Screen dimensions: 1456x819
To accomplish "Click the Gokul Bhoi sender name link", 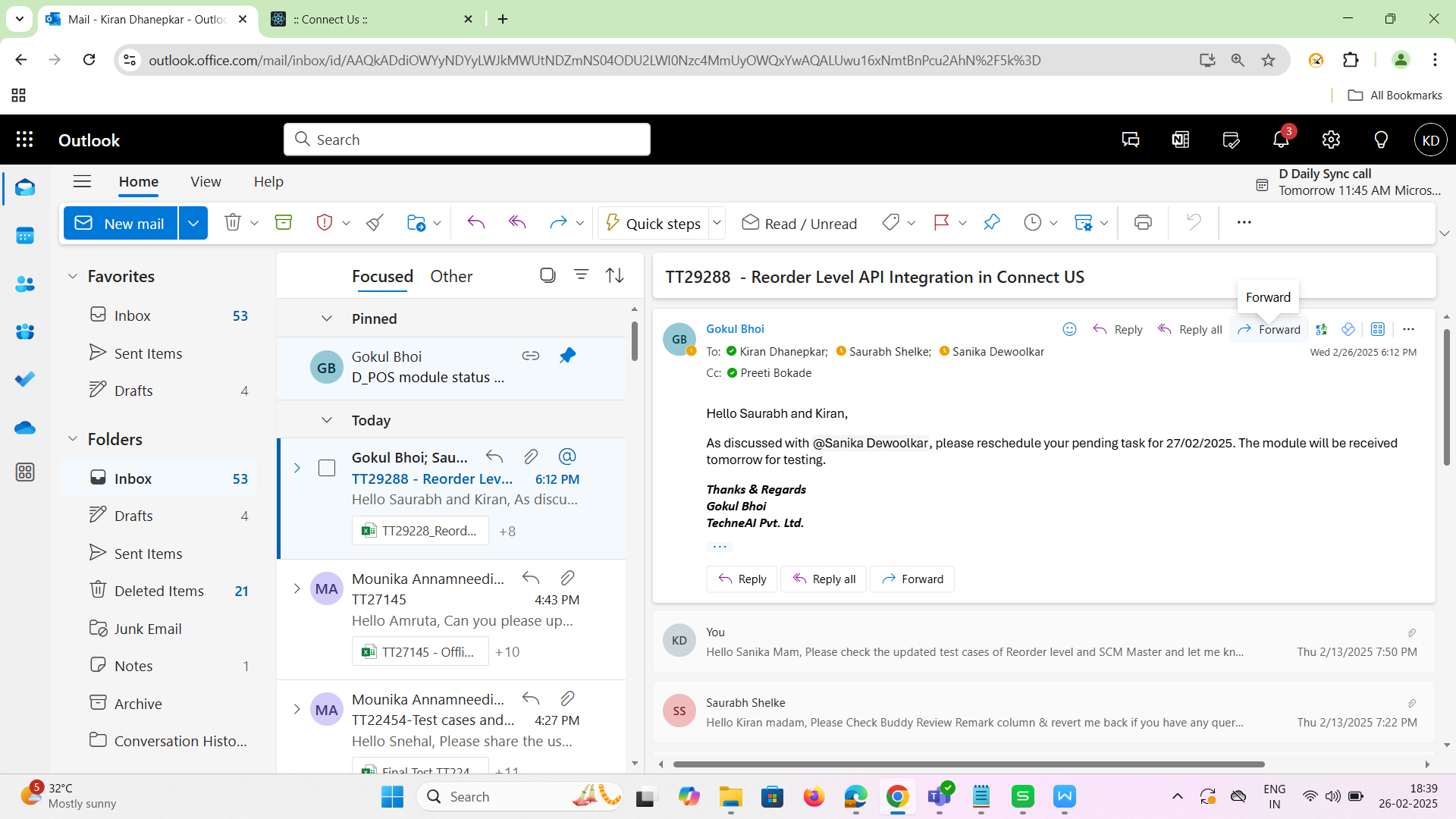I will pyautogui.click(x=735, y=329).
